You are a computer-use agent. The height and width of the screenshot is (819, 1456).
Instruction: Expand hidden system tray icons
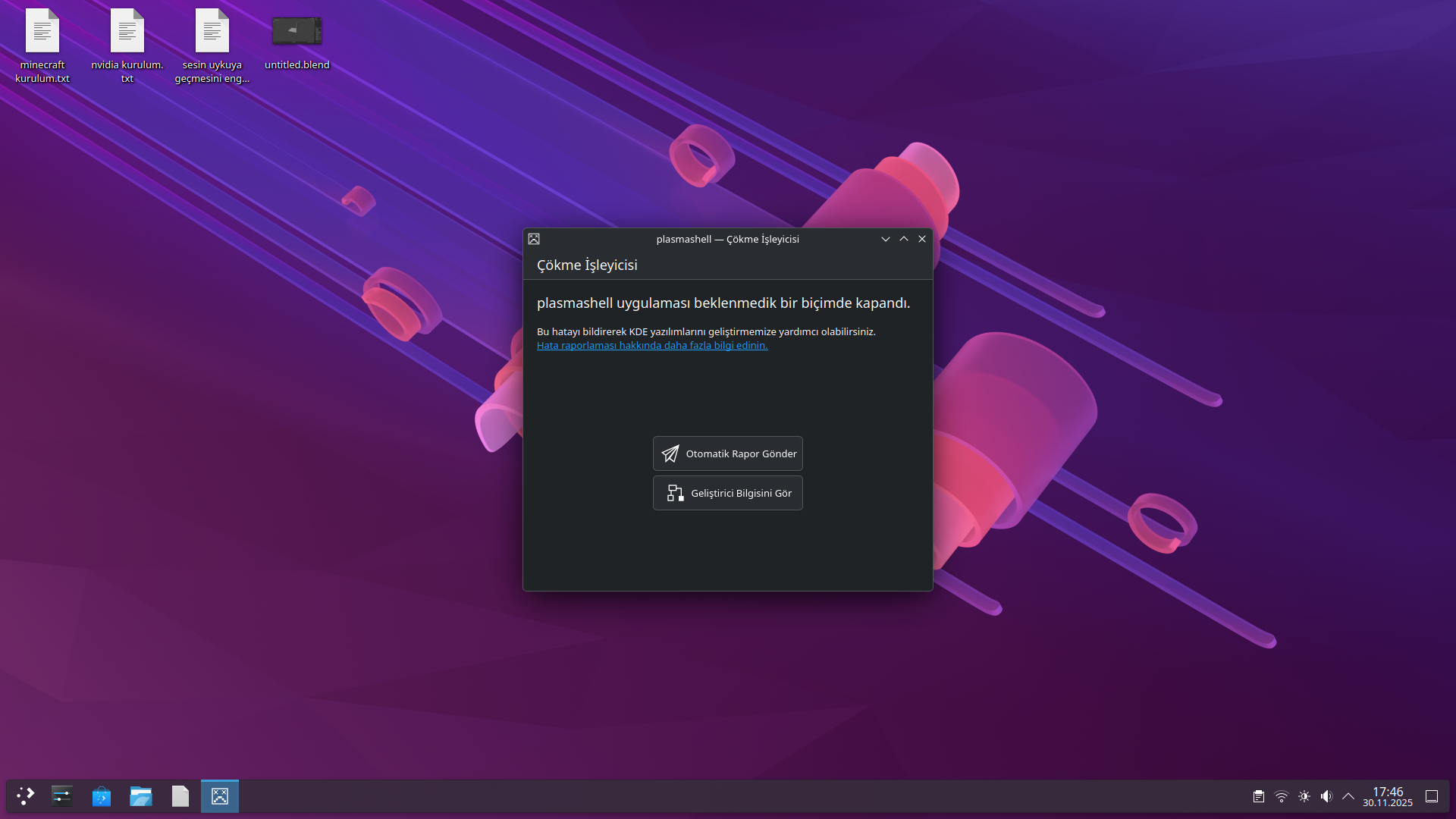tap(1348, 796)
